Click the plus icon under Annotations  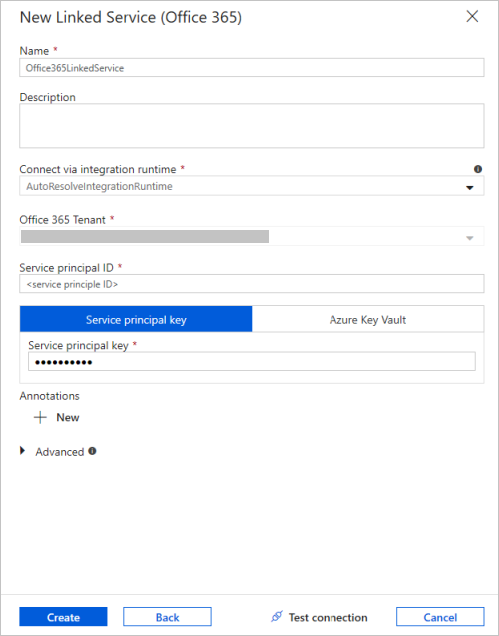coord(40,417)
